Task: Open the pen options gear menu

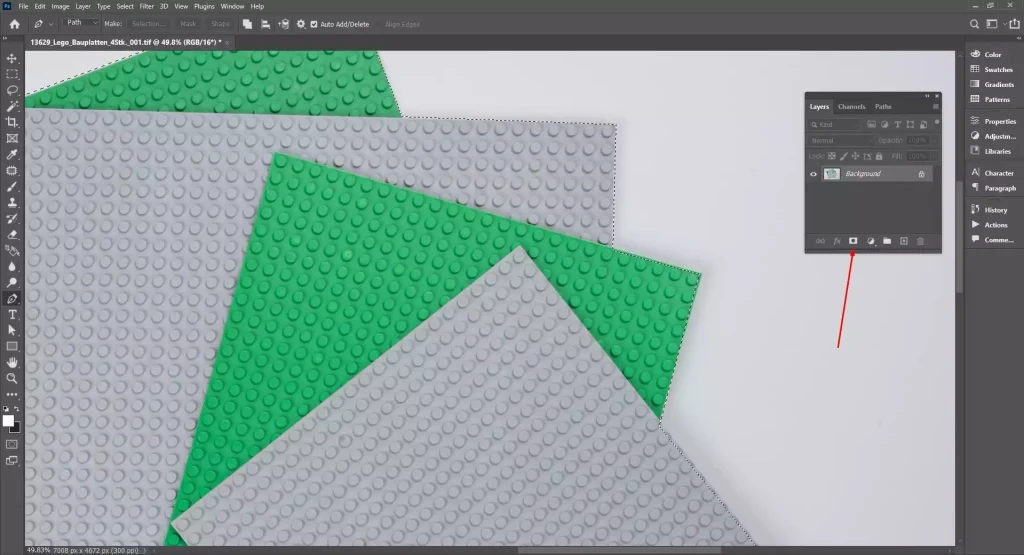Action: [301, 24]
